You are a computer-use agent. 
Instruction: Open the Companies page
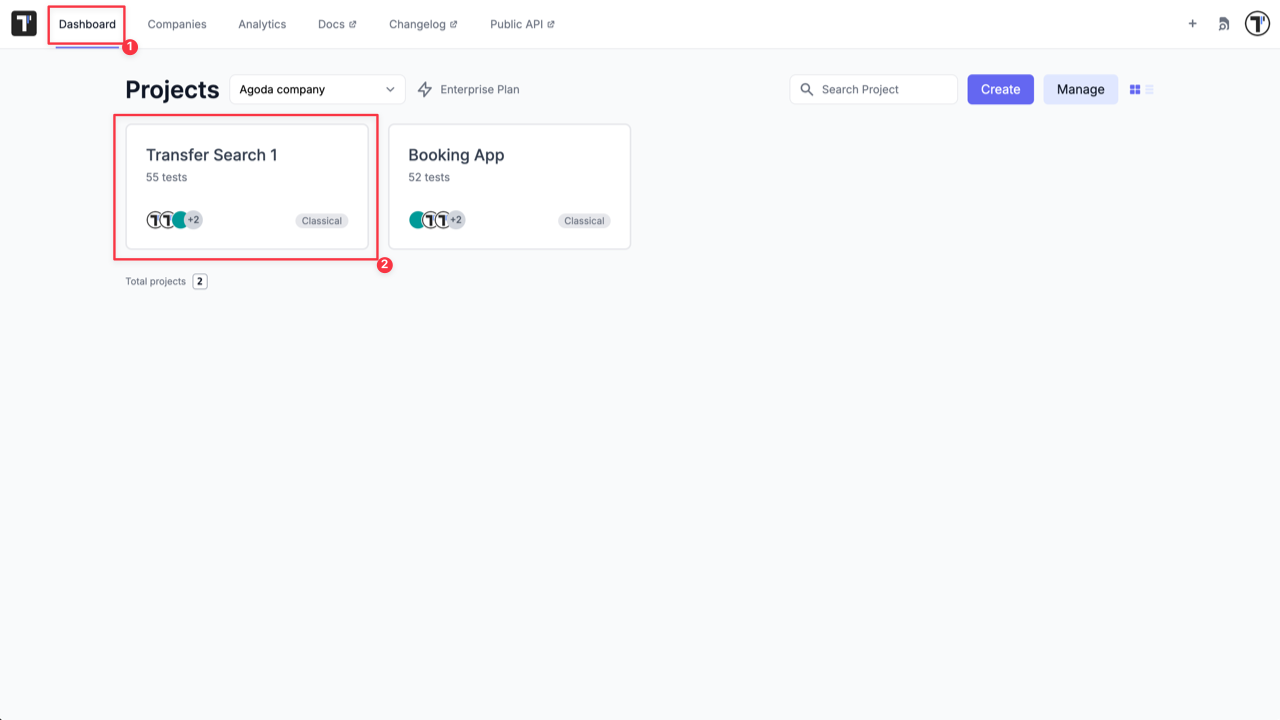[177, 24]
